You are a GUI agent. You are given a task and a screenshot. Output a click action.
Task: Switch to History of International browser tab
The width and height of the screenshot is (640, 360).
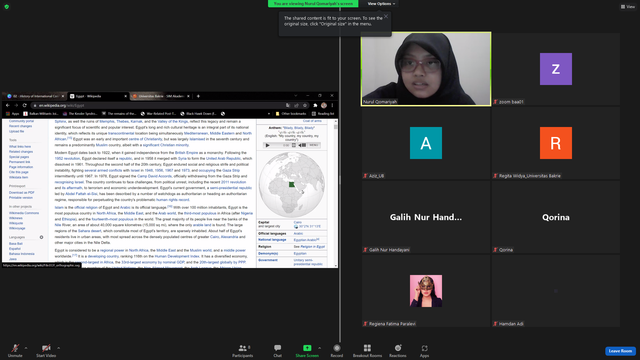click(35, 96)
